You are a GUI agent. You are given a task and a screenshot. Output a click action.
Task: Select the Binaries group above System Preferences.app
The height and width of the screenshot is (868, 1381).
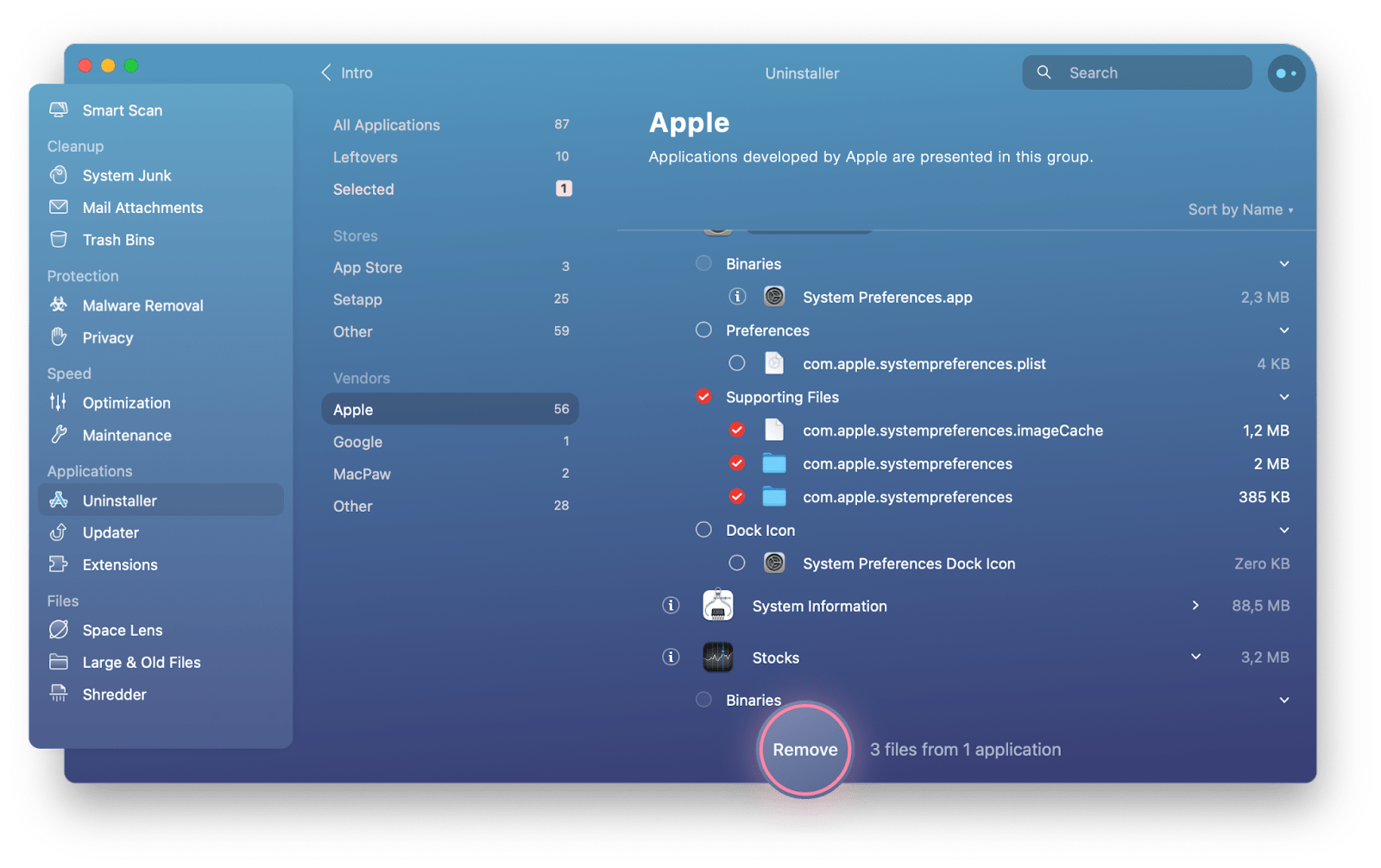(x=703, y=263)
